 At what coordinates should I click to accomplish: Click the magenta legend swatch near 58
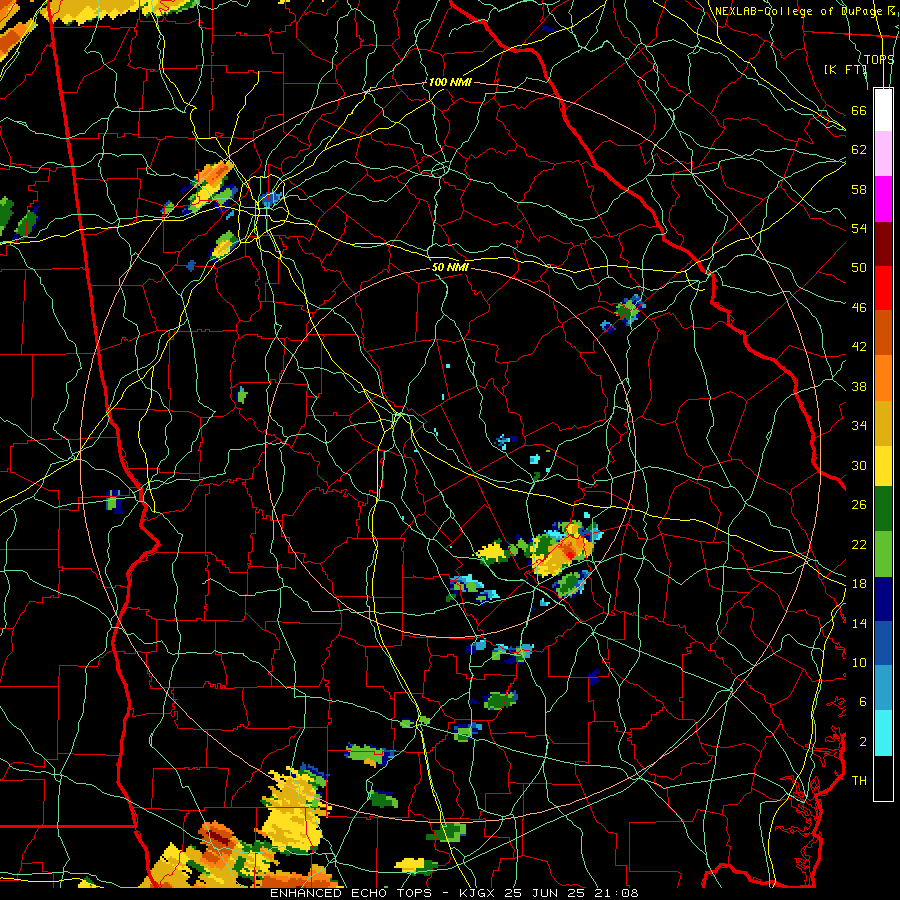tap(883, 199)
